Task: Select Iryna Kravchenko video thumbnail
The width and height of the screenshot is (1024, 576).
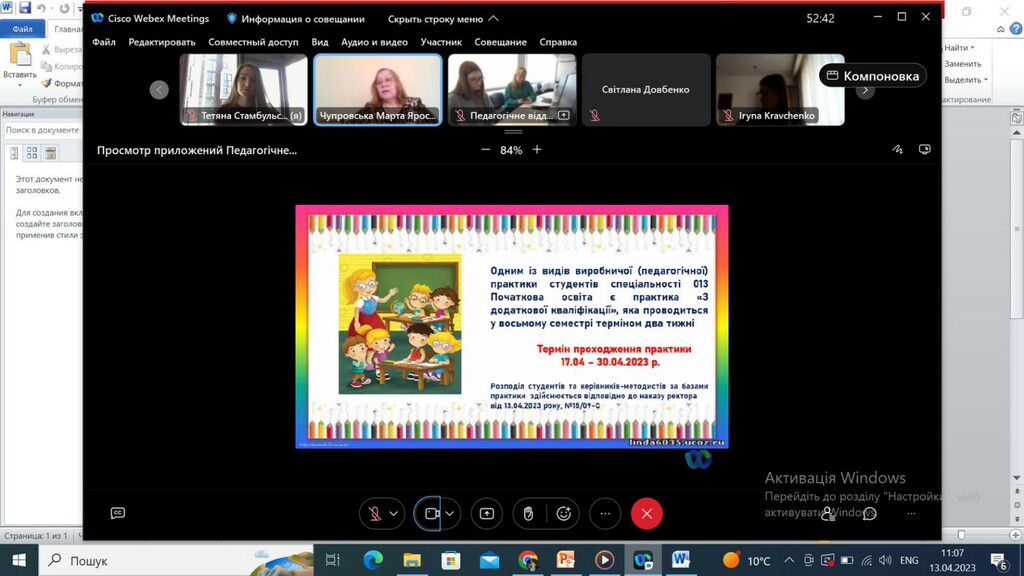Action: (780, 89)
